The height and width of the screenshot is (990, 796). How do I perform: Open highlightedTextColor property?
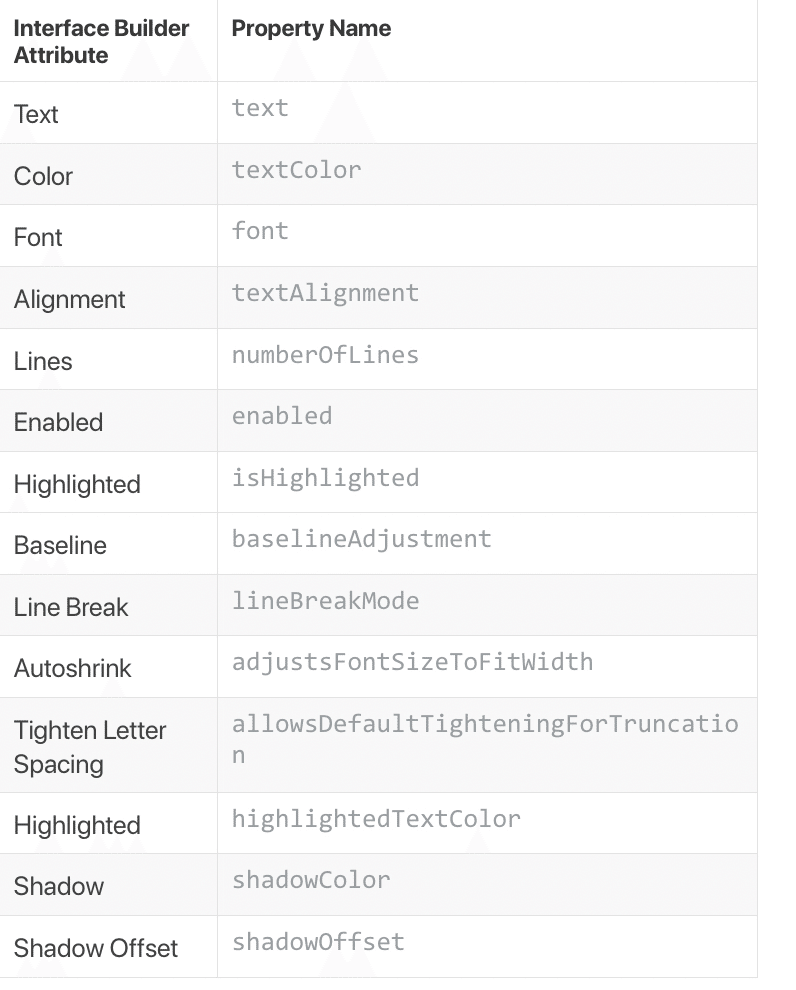(x=376, y=819)
